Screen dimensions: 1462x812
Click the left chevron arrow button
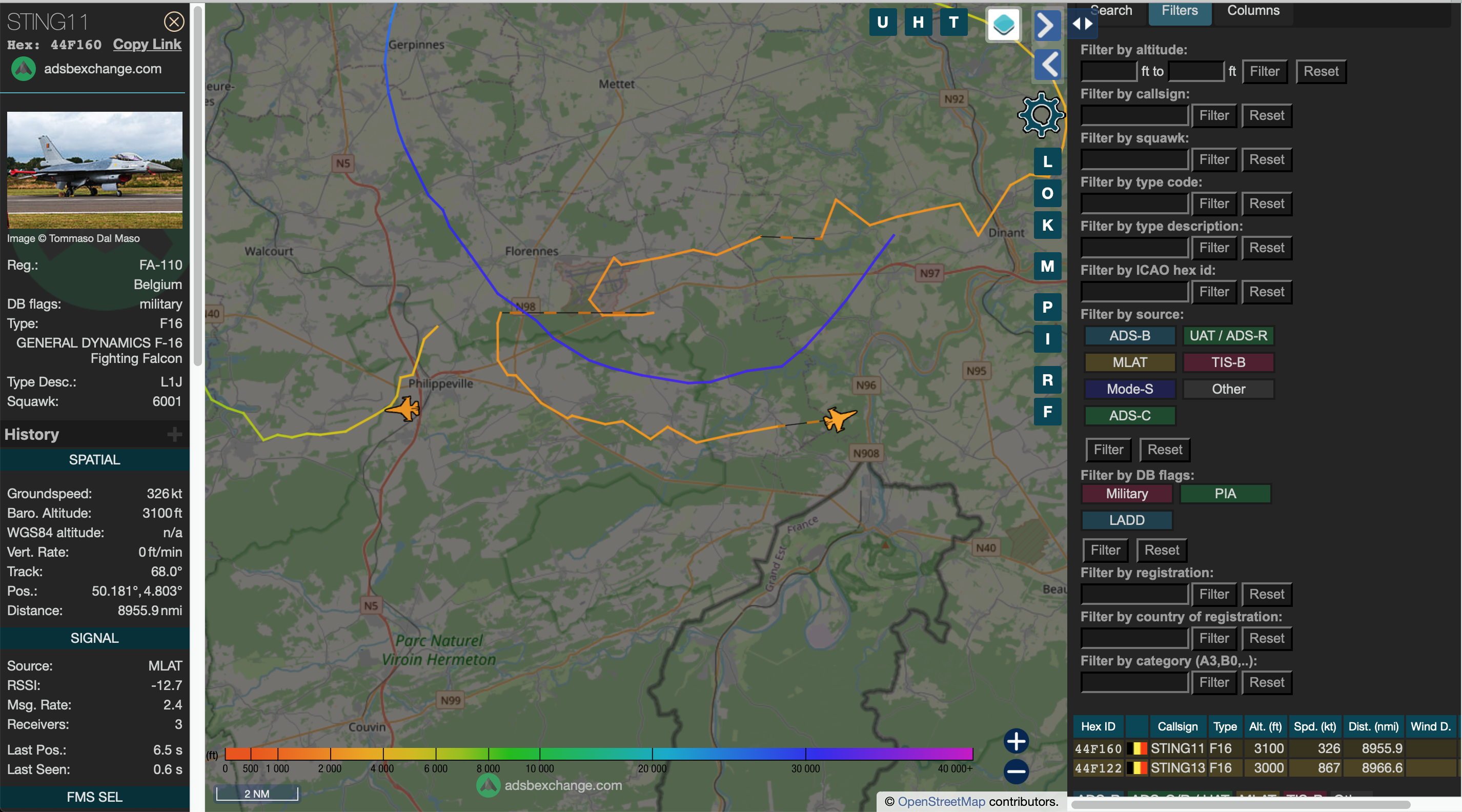pos(1047,64)
